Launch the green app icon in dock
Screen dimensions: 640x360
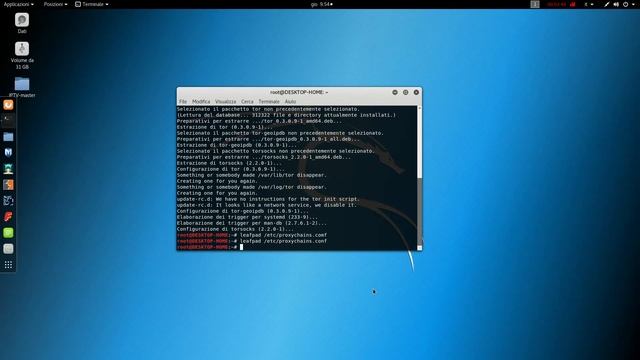click(x=8, y=233)
